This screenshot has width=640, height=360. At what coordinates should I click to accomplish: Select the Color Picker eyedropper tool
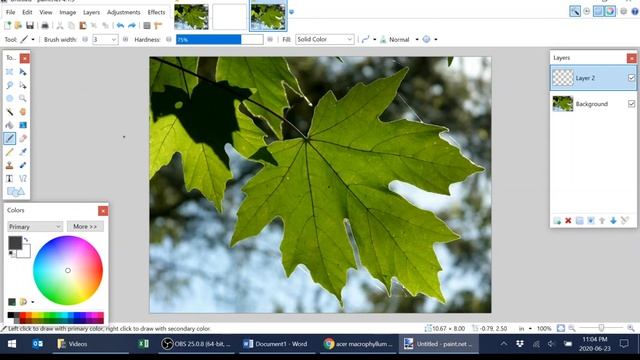pos(23,152)
